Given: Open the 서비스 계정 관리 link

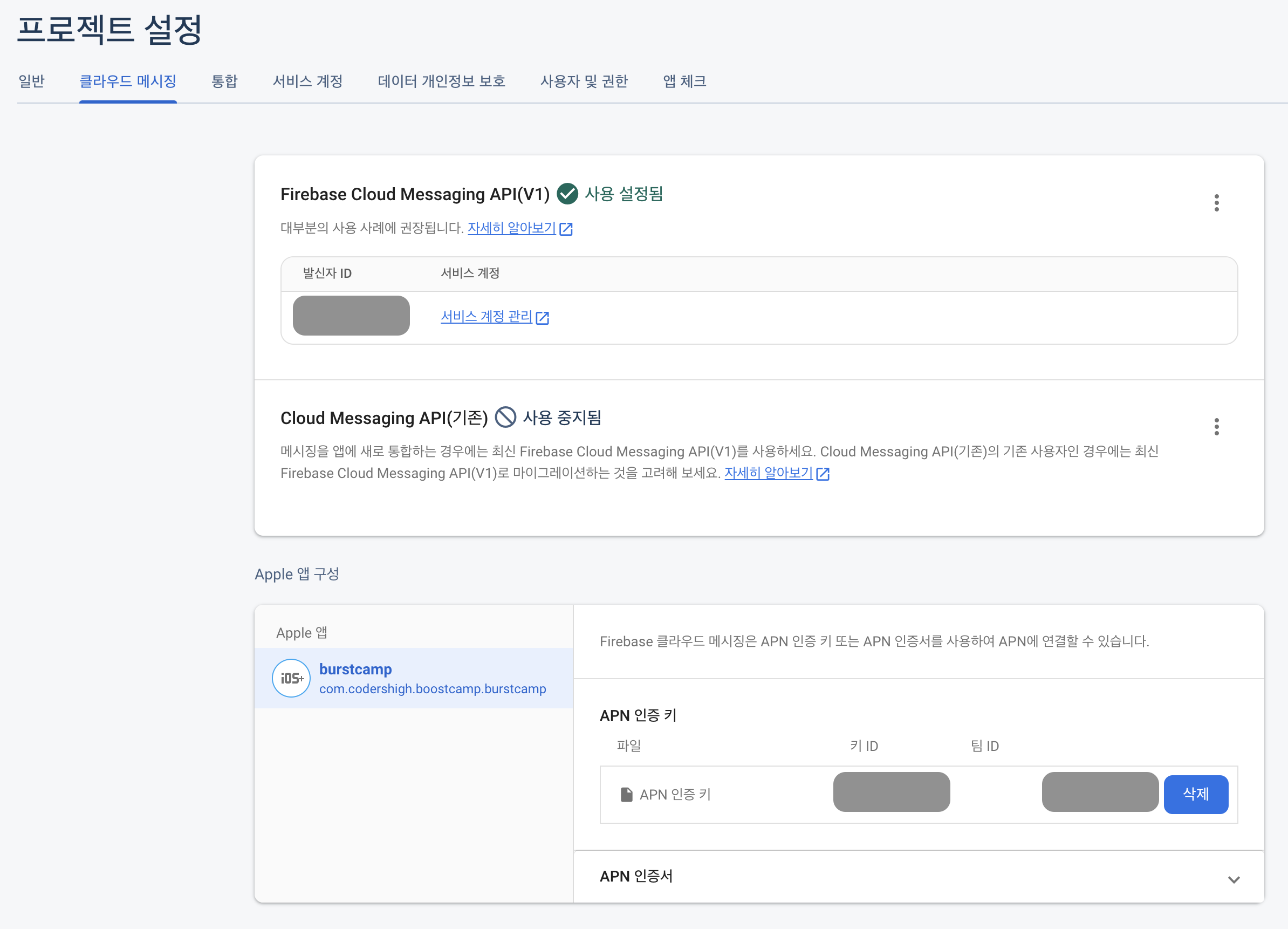Looking at the screenshot, I should click(x=486, y=317).
